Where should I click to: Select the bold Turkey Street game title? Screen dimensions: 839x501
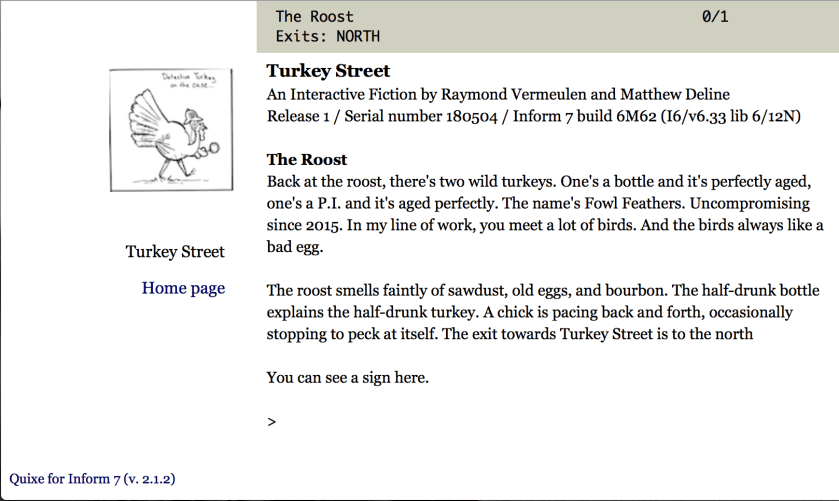coord(328,72)
